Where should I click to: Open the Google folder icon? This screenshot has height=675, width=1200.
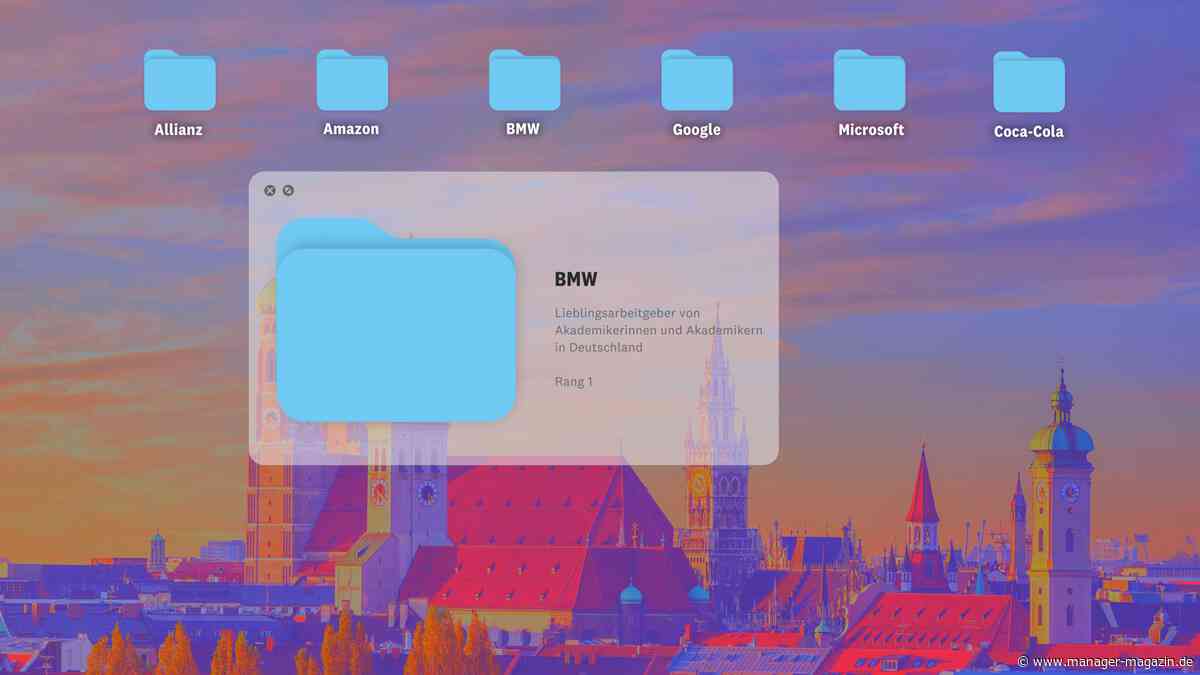click(x=697, y=80)
